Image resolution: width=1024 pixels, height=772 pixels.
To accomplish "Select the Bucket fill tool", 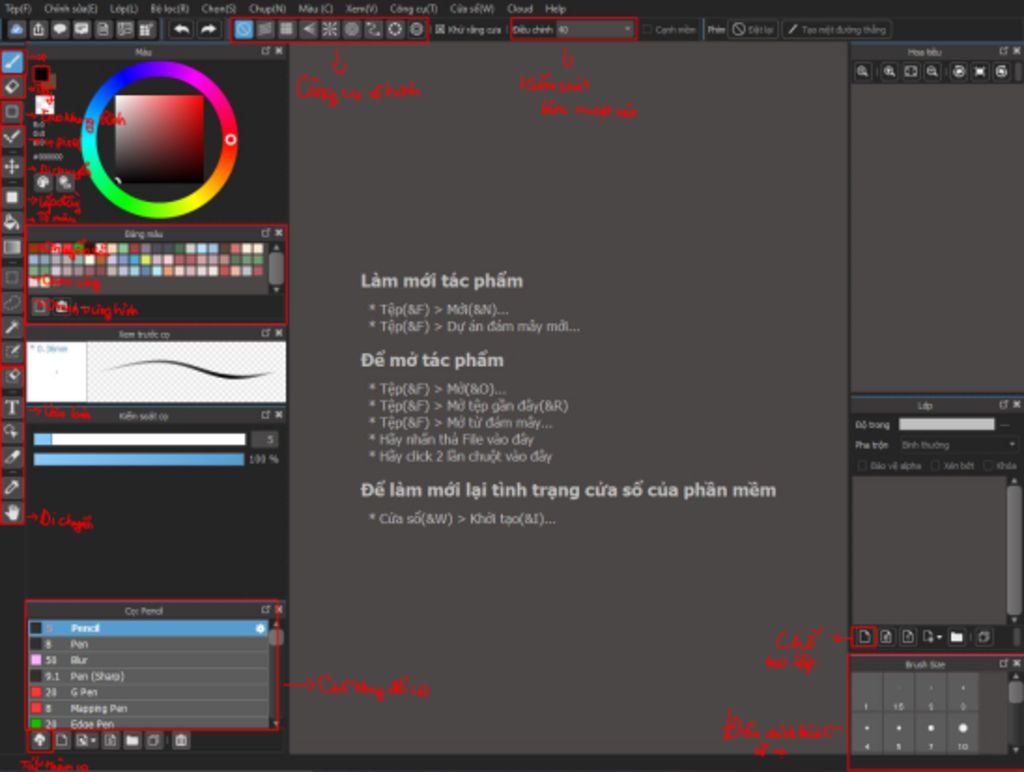I will click(x=12, y=222).
